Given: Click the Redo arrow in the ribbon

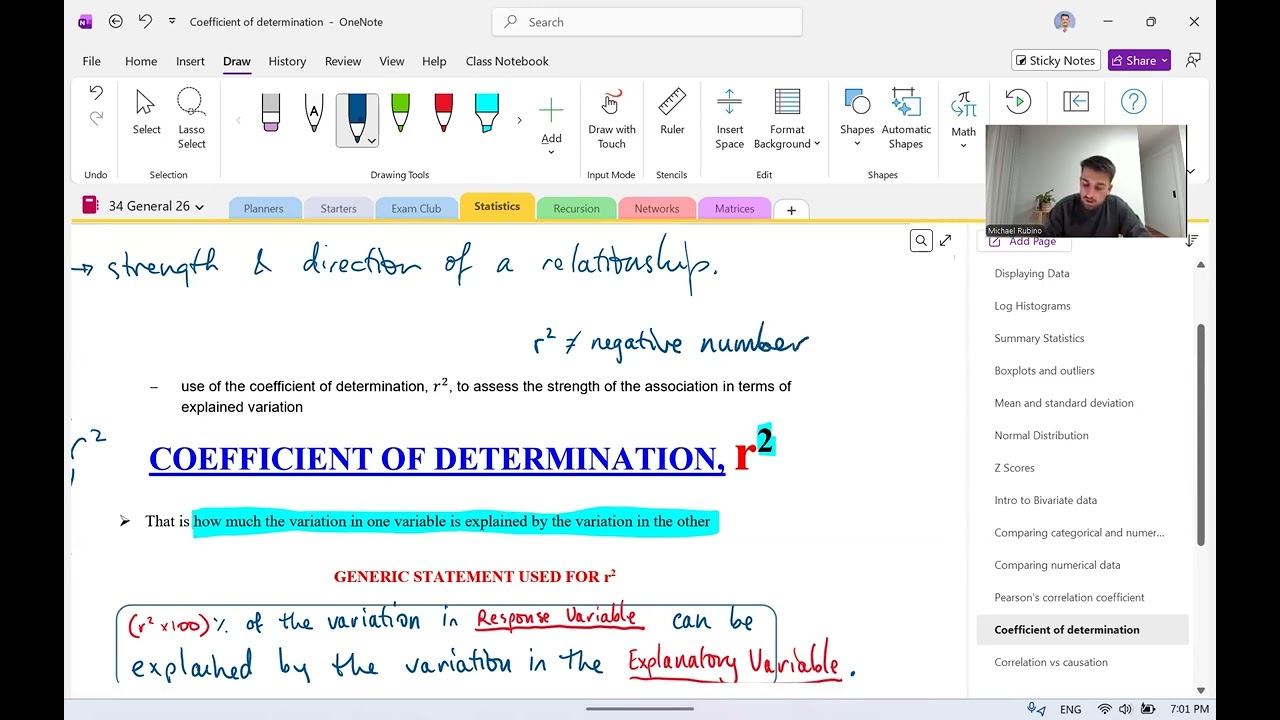Looking at the screenshot, I should [x=96, y=118].
